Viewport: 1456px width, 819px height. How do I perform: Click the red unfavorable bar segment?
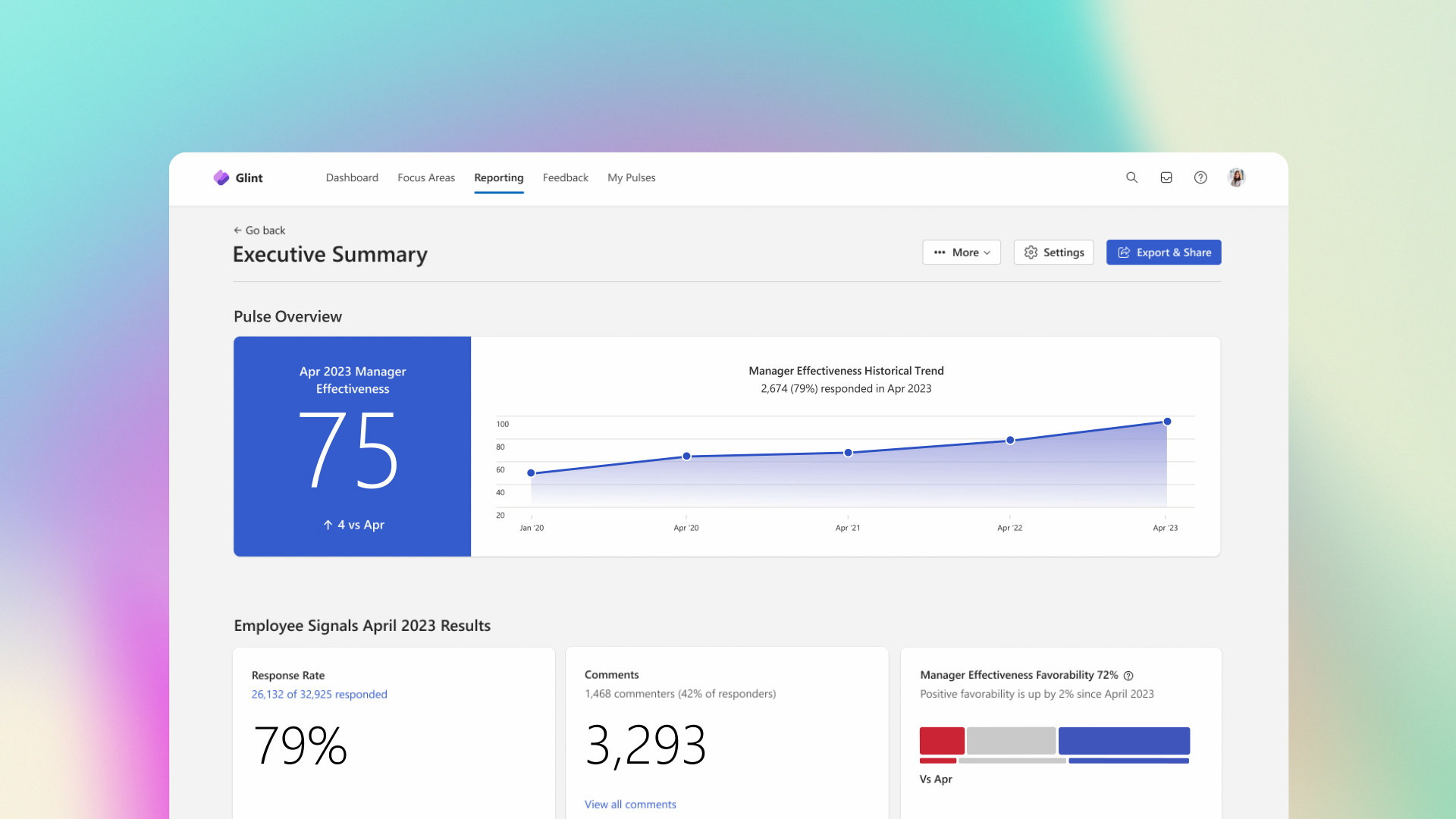tap(942, 741)
